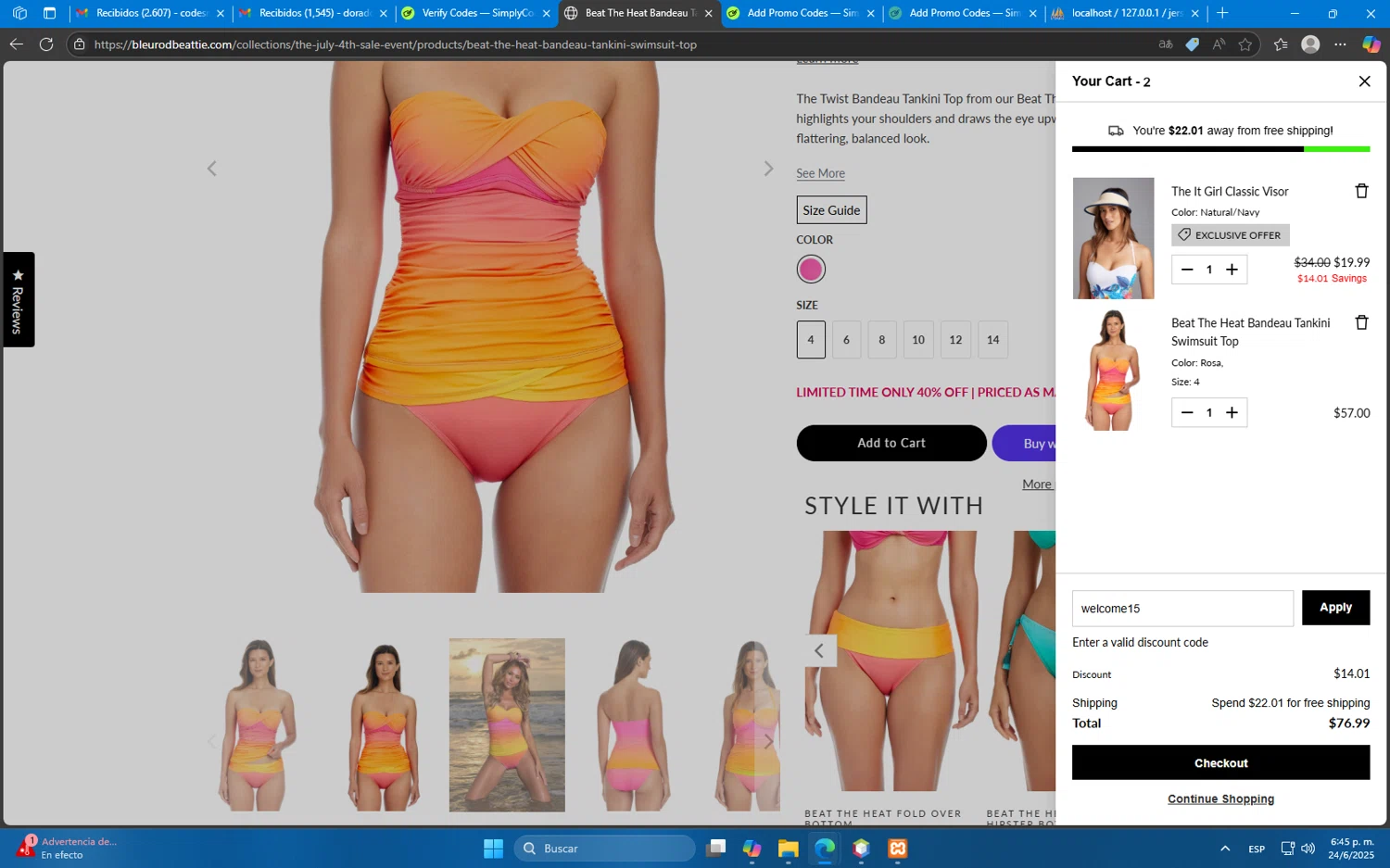Viewport: 1390px width, 868px height.
Task: Open XAMPP icon in taskbar
Action: click(x=897, y=849)
